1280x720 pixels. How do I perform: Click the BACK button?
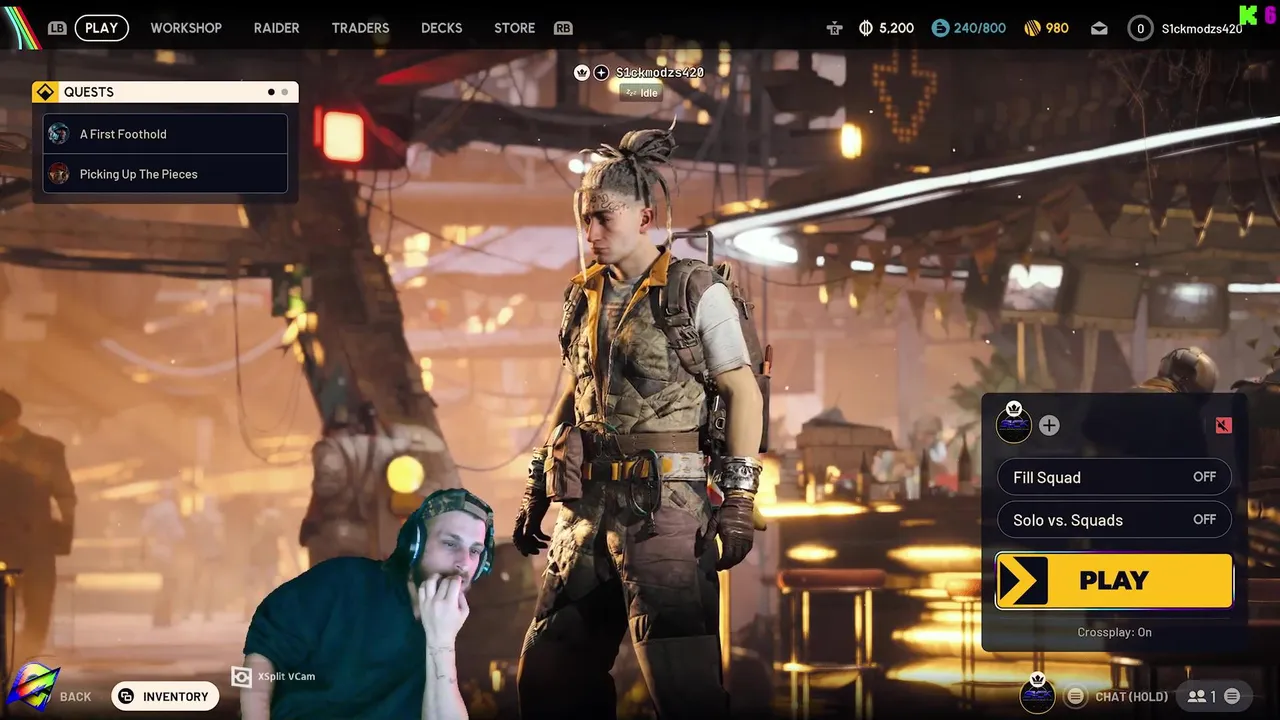(x=75, y=697)
